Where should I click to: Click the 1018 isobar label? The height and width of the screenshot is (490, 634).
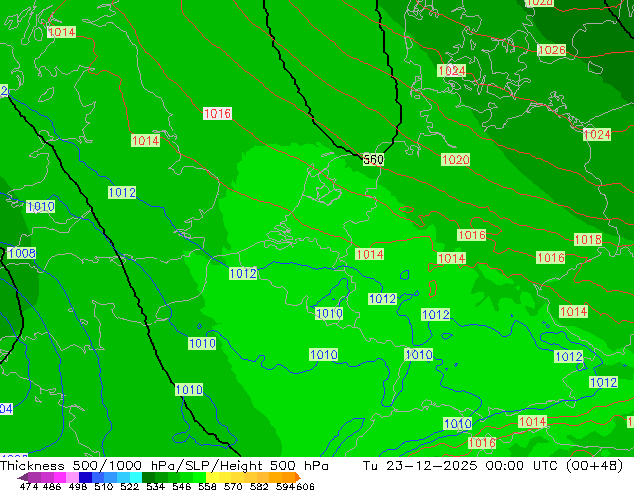click(588, 239)
